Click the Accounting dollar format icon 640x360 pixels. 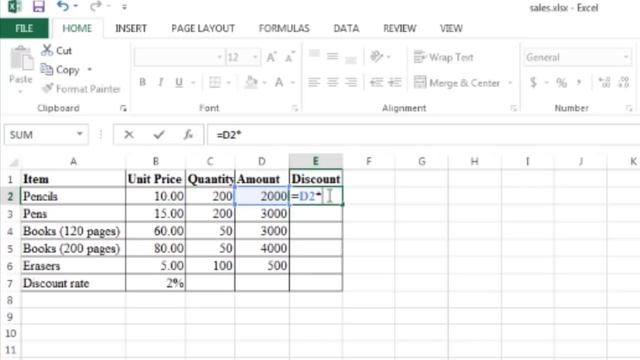pyautogui.click(x=533, y=83)
